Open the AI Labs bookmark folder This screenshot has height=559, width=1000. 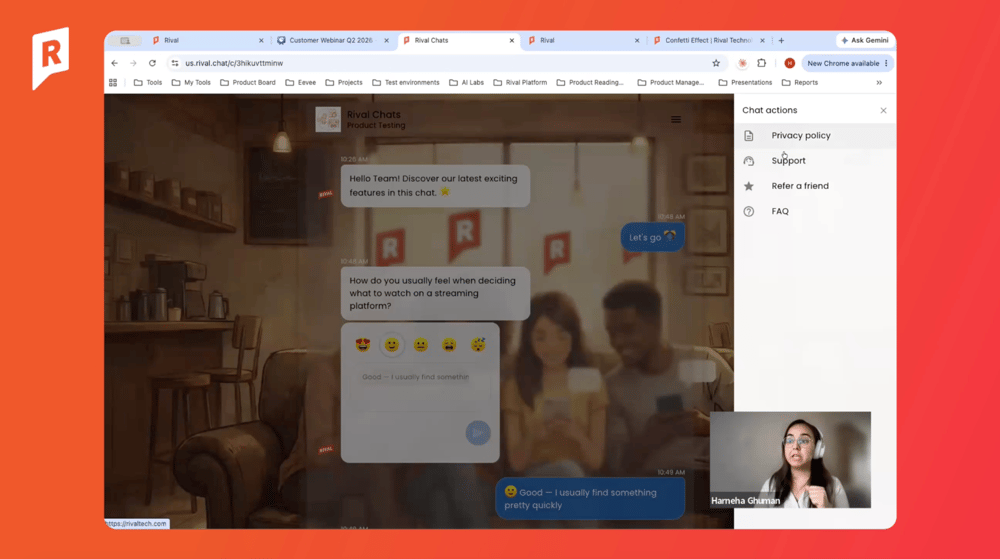467,82
